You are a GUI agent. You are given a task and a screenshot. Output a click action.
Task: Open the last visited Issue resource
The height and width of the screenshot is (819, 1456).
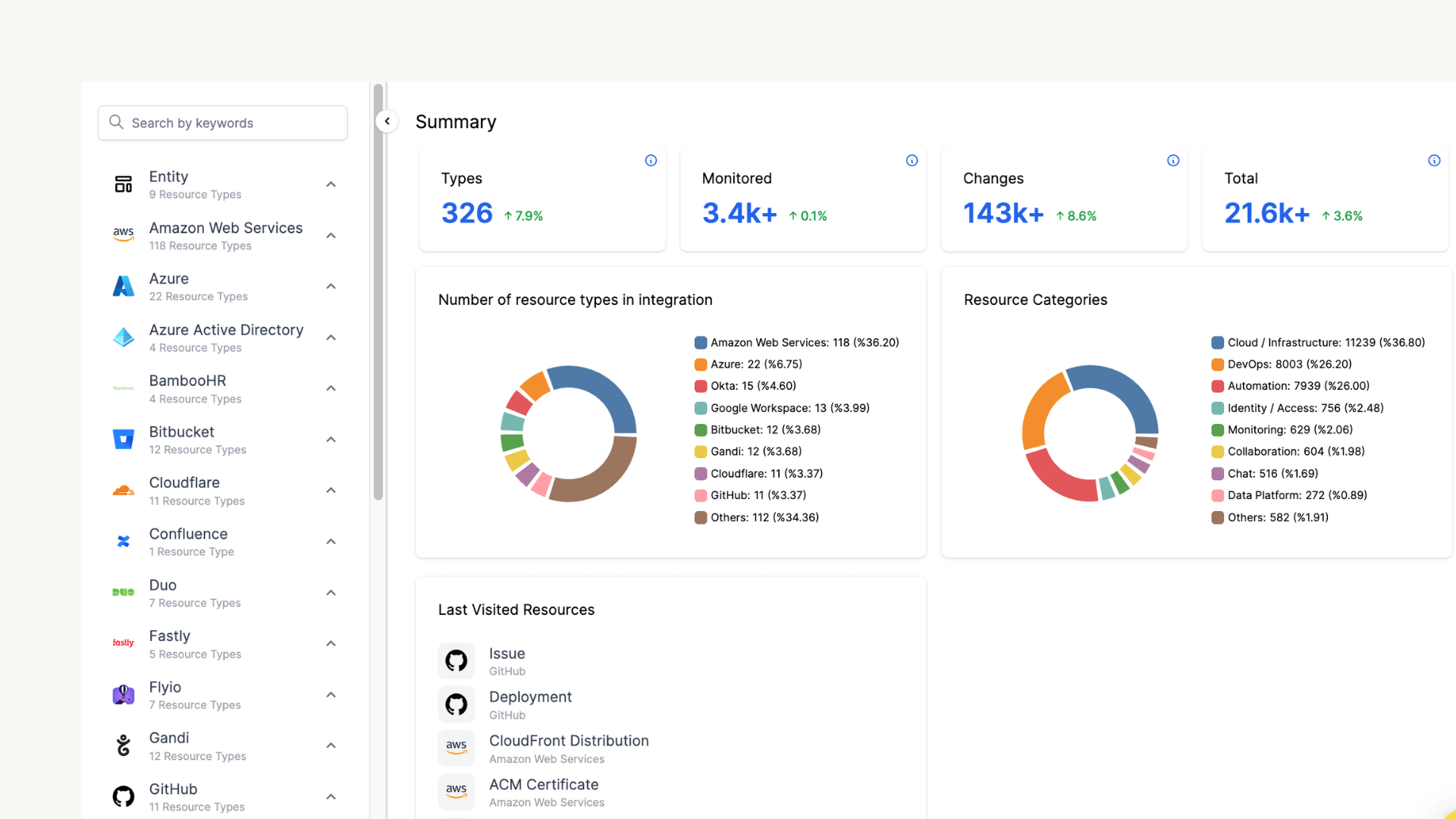[507, 654]
